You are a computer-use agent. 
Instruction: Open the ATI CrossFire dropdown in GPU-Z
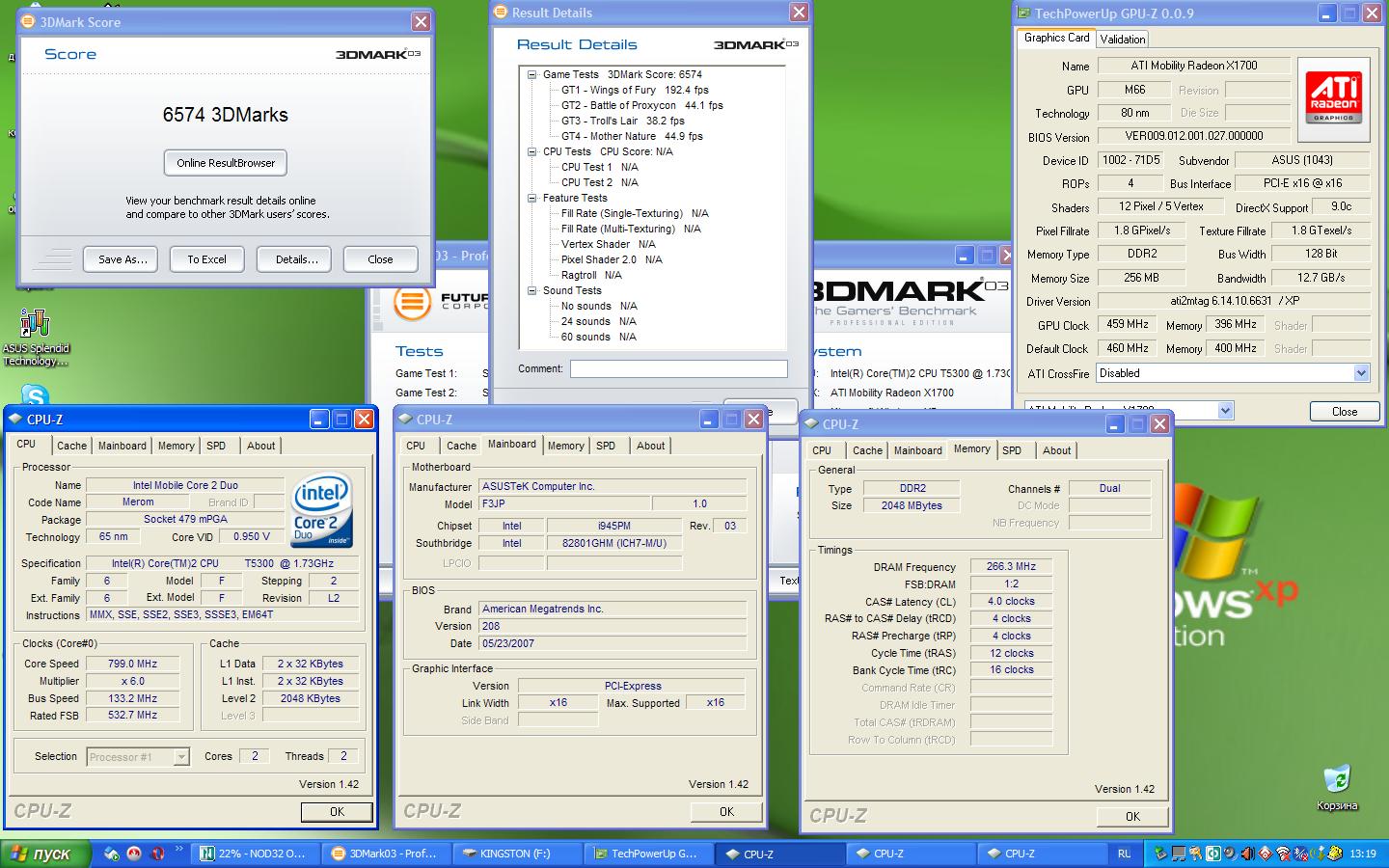pyautogui.click(x=1361, y=373)
